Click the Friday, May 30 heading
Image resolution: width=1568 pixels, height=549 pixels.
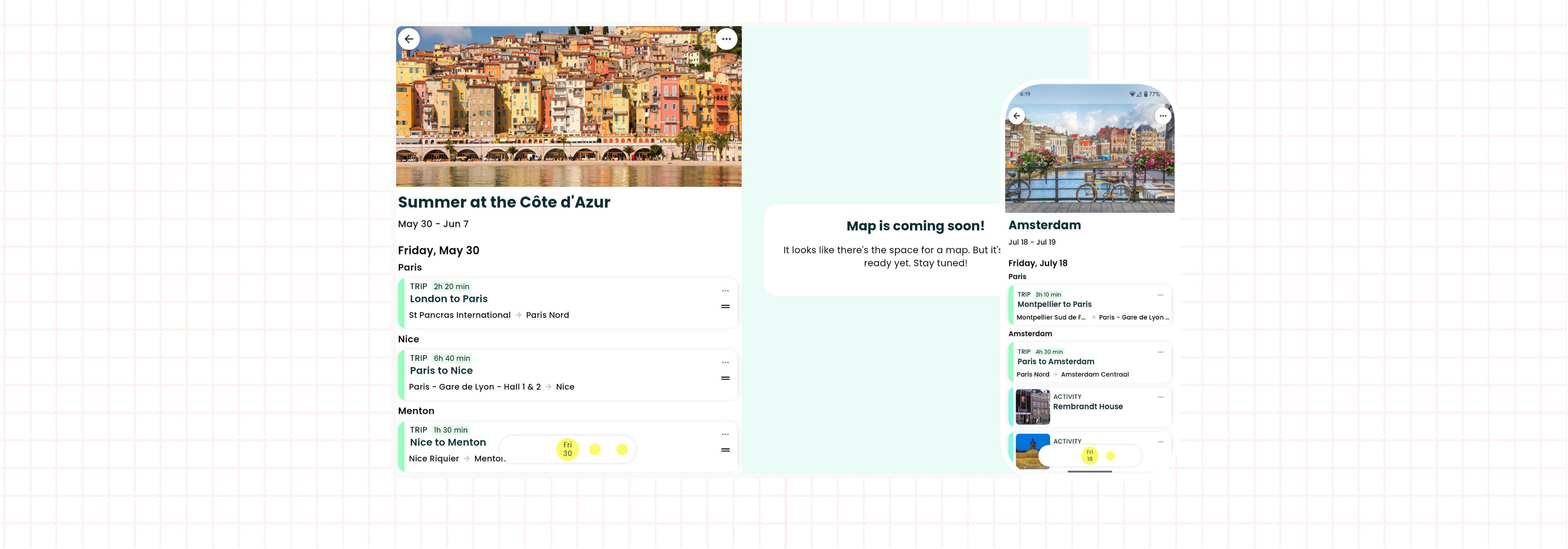point(438,250)
